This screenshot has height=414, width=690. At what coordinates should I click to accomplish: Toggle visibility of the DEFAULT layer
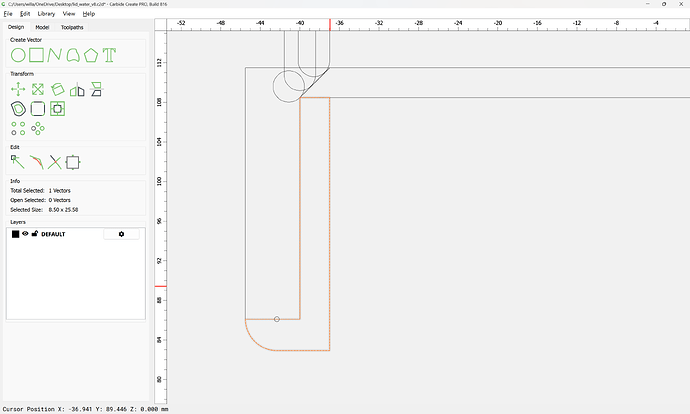25,234
